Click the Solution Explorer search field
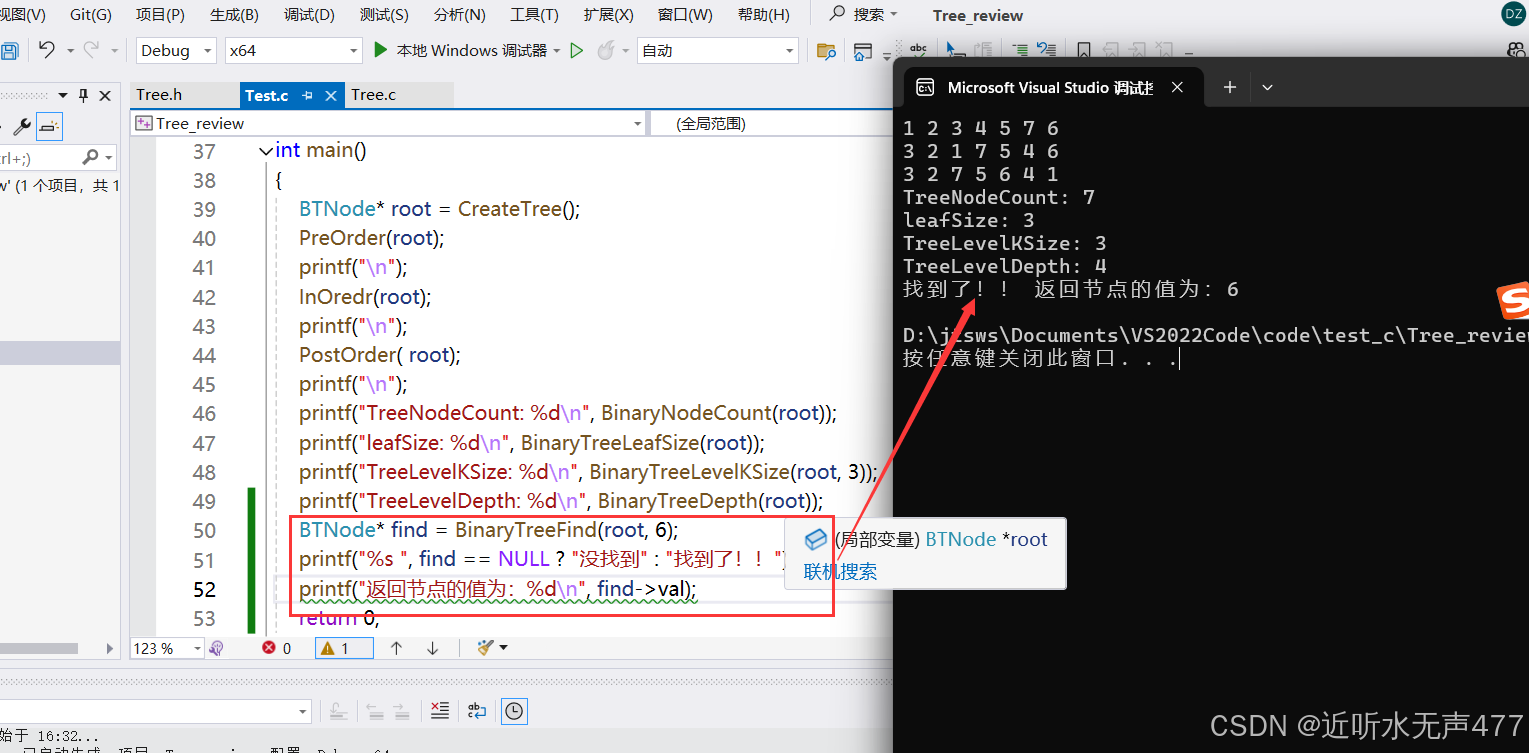The image size is (1529, 753). click(x=40, y=158)
